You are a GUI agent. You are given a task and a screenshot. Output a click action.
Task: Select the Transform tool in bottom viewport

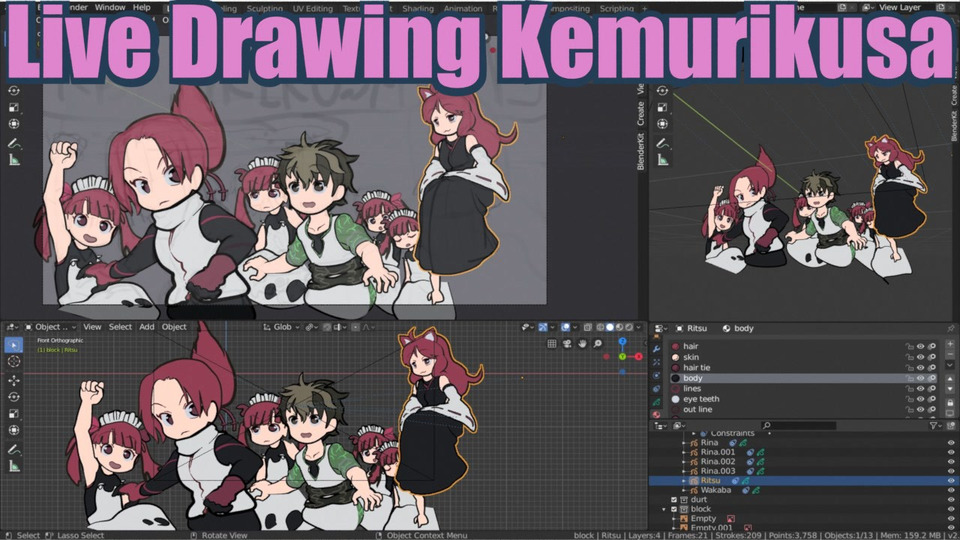pyautogui.click(x=13, y=430)
